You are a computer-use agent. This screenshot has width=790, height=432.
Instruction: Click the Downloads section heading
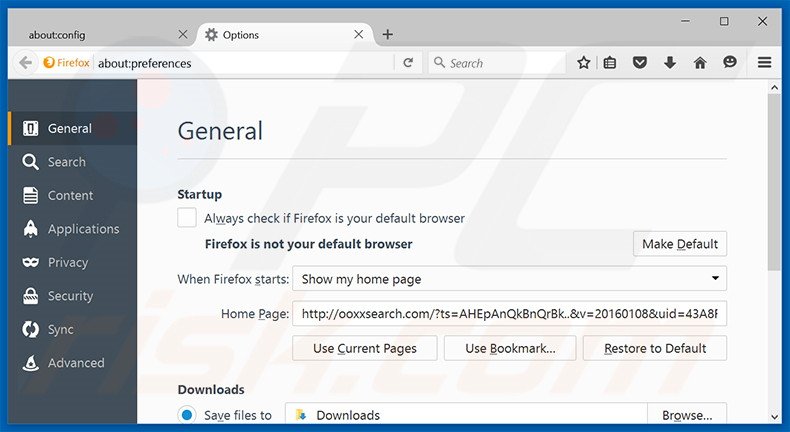pos(211,390)
